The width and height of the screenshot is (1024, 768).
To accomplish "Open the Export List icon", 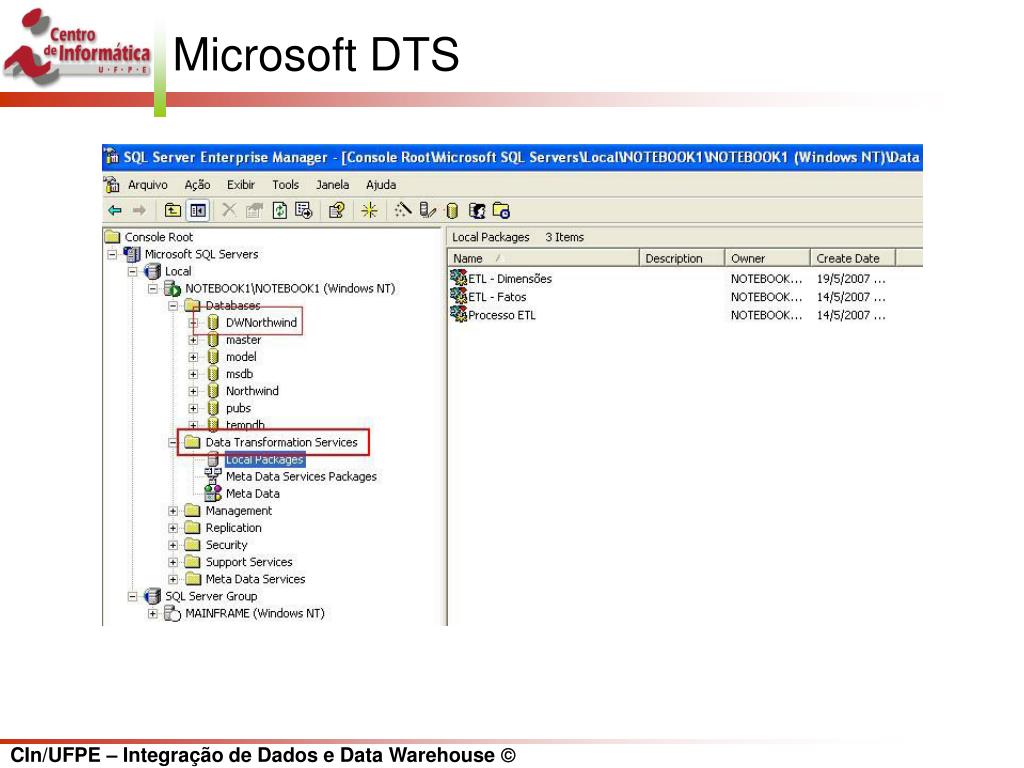I will pos(302,210).
